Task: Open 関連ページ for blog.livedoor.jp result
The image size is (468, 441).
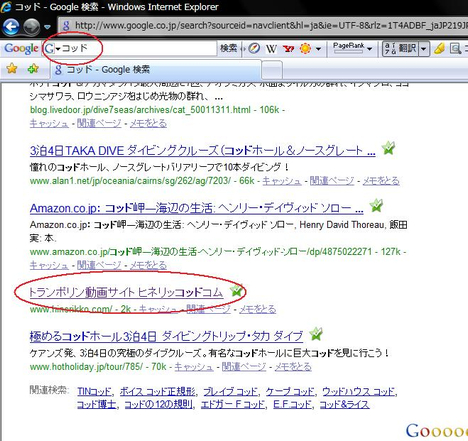Action: [99, 123]
